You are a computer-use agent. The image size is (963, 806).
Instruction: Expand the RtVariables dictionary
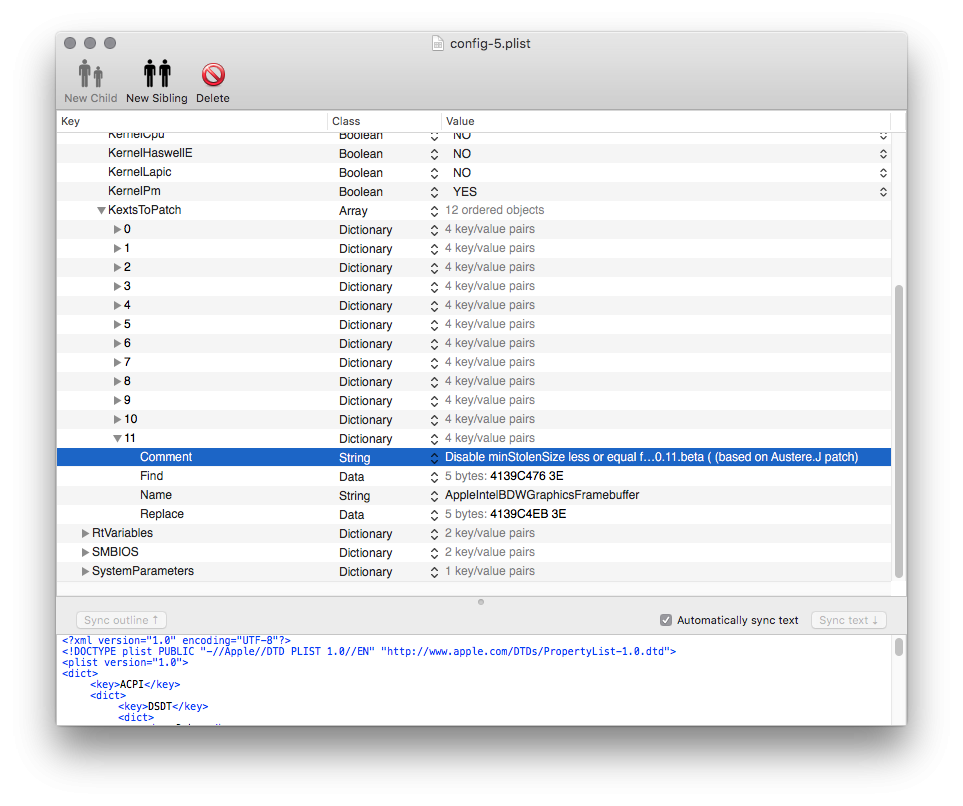coord(85,533)
